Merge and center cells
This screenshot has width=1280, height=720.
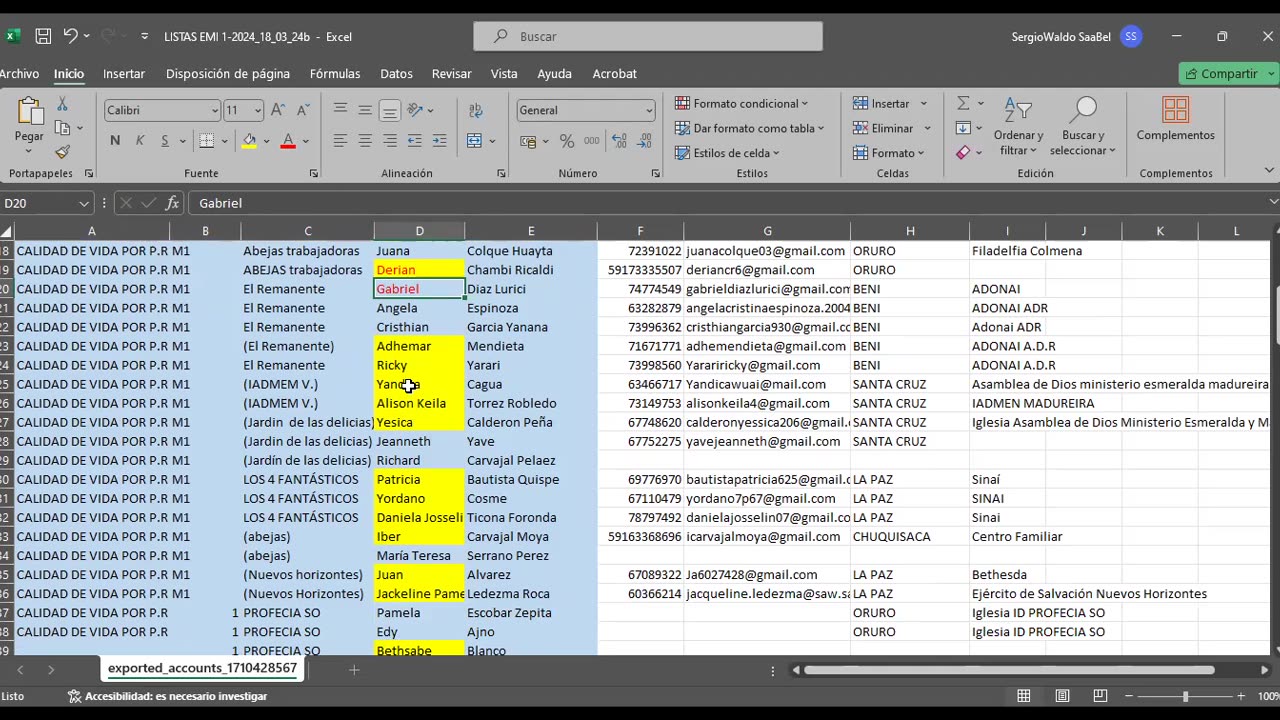click(475, 141)
